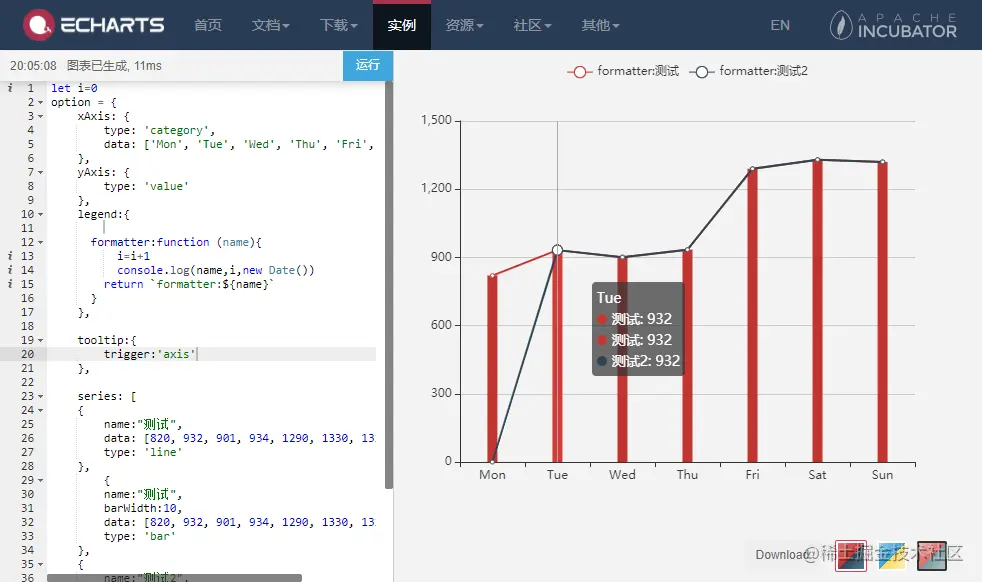982x582 pixels.
Task: Open the 文档 dropdown menu
Action: pos(271,25)
